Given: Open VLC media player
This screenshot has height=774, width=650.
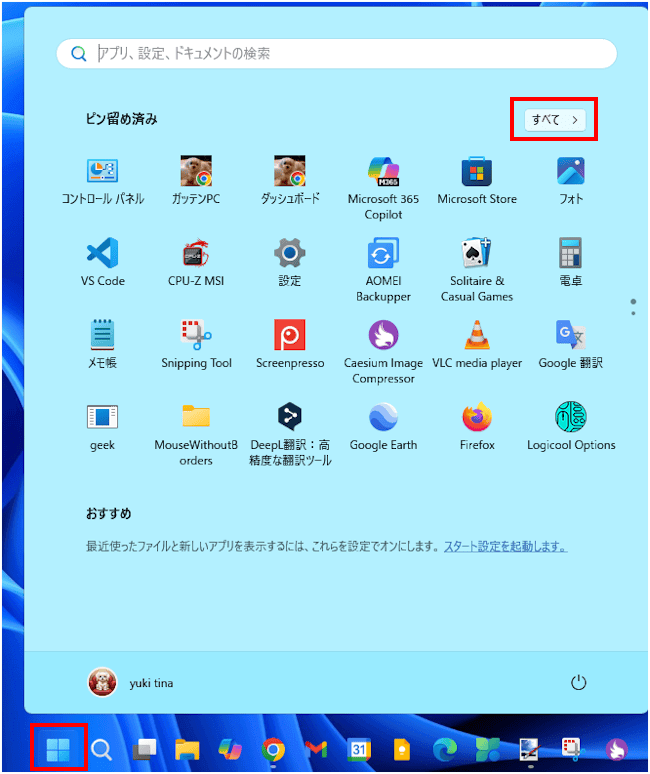Looking at the screenshot, I should click(477, 345).
